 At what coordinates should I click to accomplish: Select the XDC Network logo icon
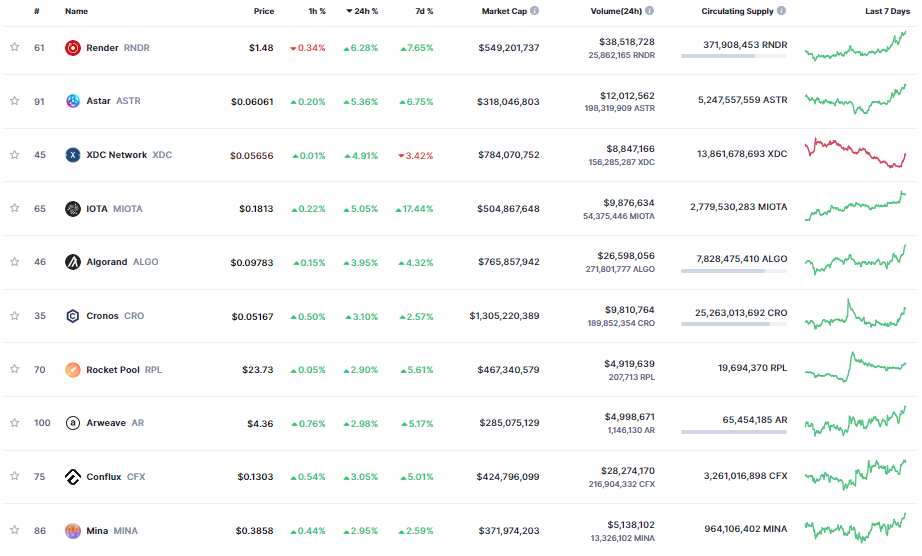72,155
